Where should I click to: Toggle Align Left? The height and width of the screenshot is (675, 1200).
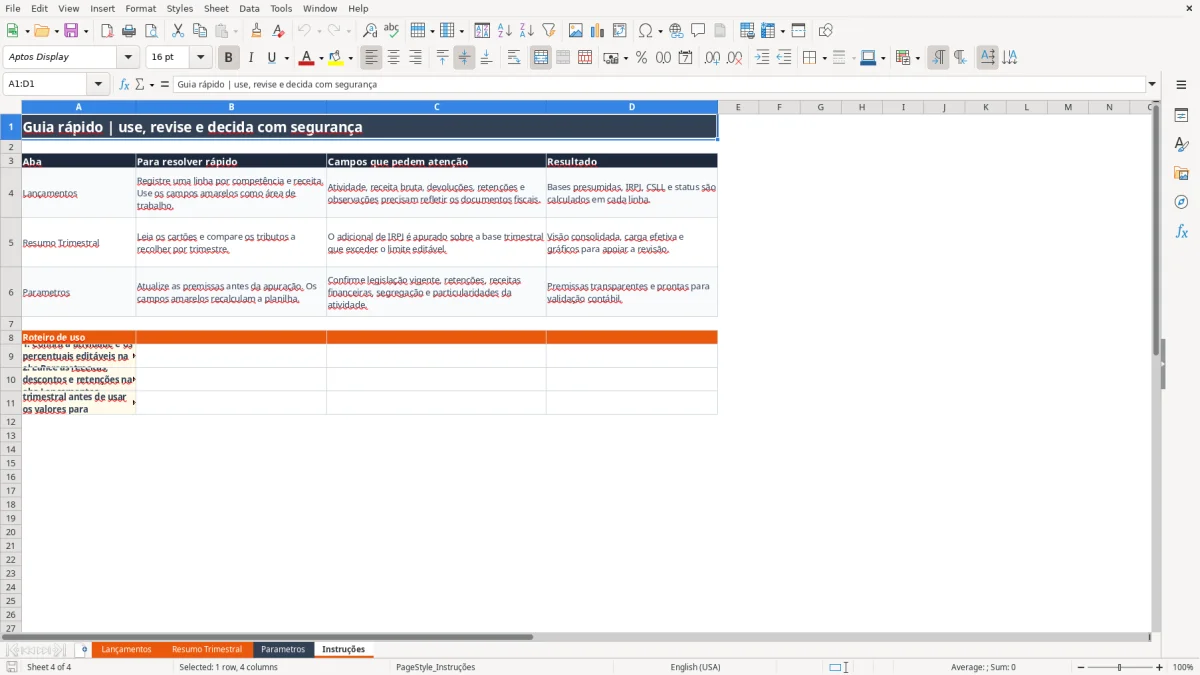point(371,58)
